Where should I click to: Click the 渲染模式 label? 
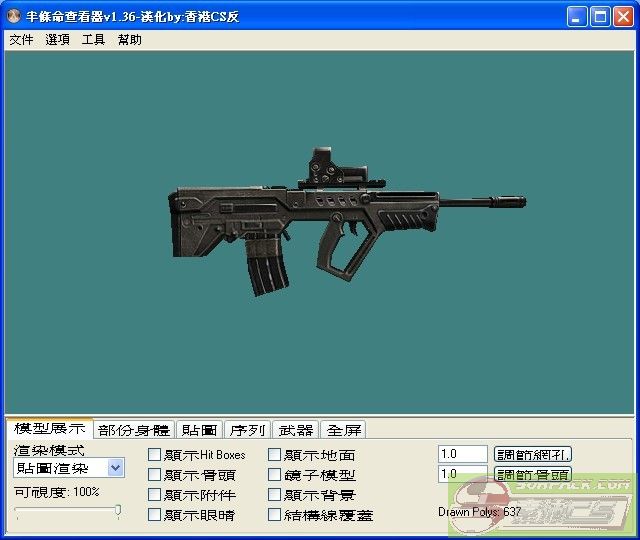[x=49, y=450]
